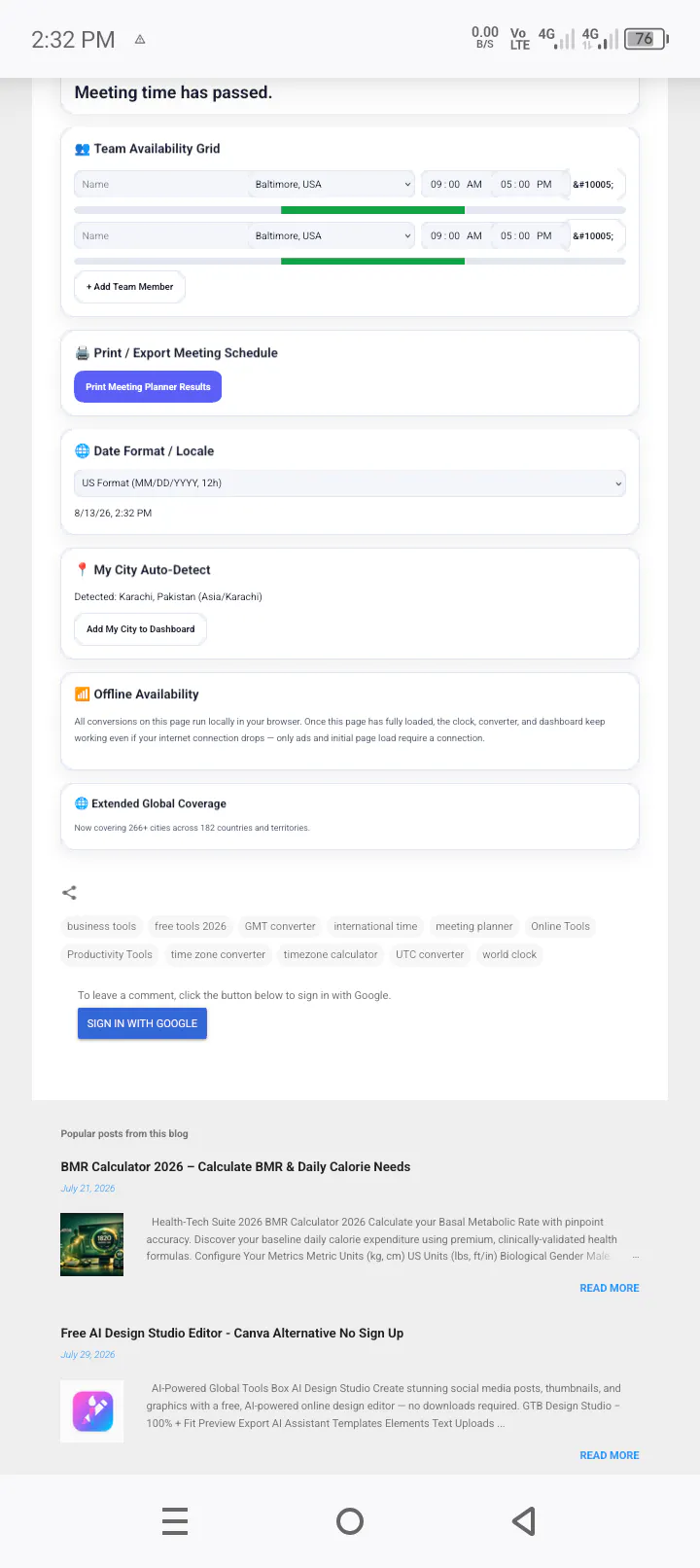Click the first green availability bar
The width and height of the screenshot is (700, 1568).
pyautogui.click(x=372, y=209)
